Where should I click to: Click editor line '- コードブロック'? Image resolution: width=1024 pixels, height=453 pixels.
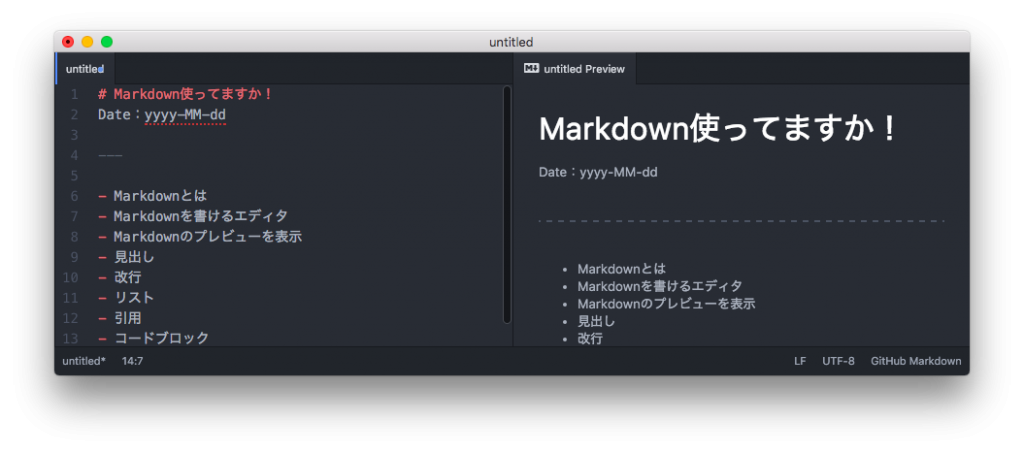pyautogui.click(x=153, y=337)
